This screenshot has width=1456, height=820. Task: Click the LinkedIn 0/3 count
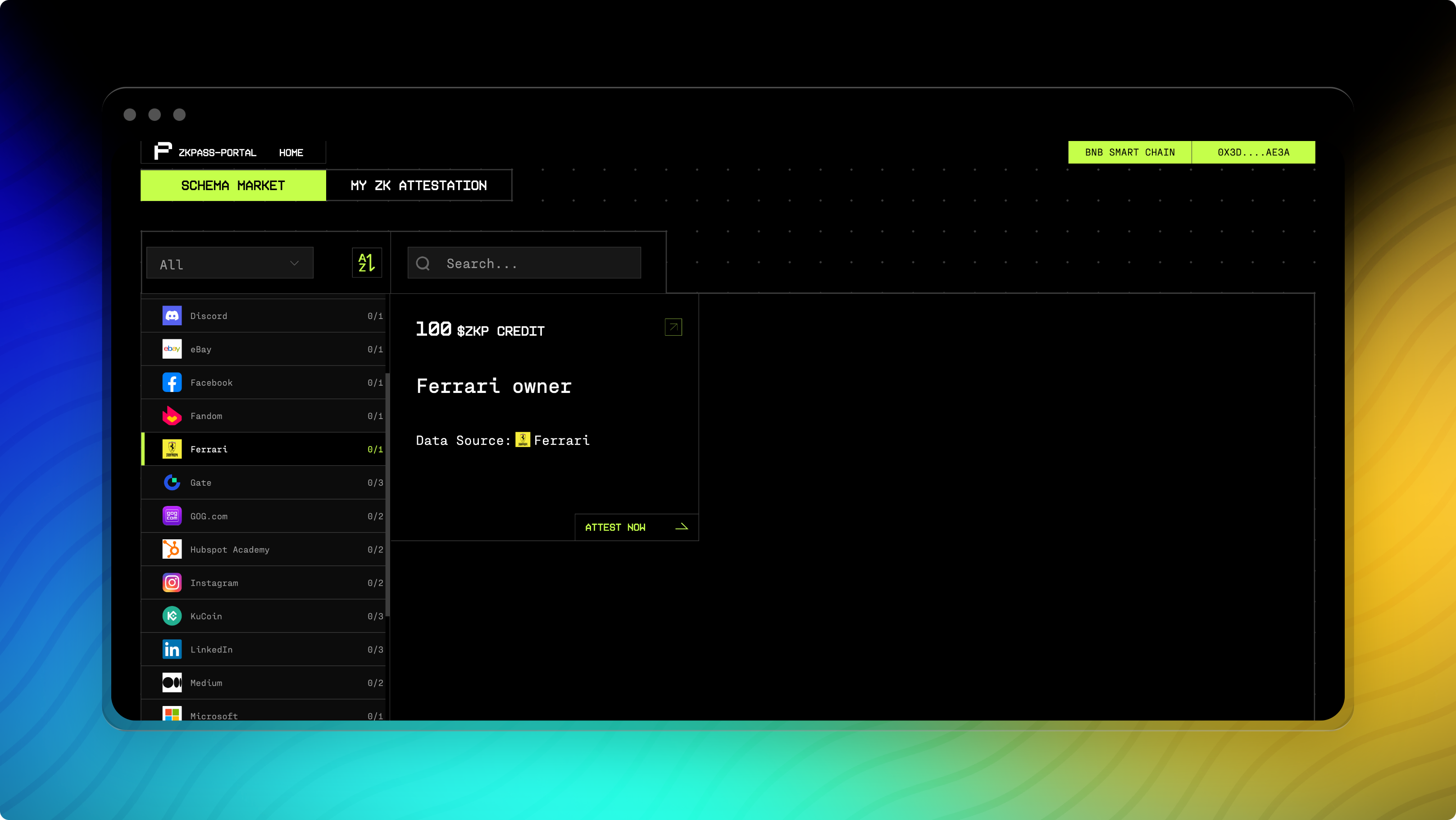[x=375, y=649]
